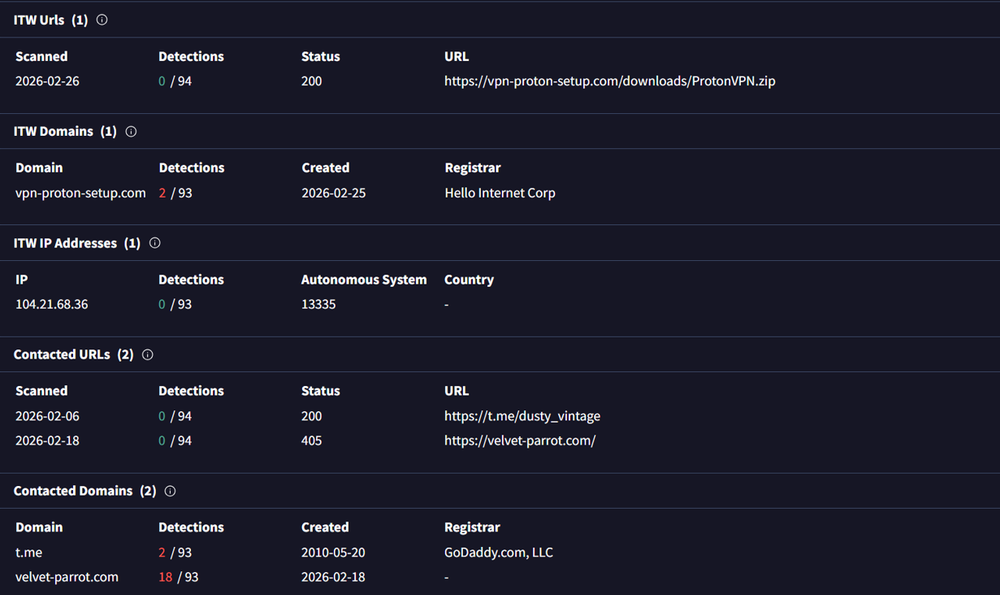Screen dimensions: 1000x595
Task: Open the ProtonVPN.zip download URL
Action: coord(609,81)
